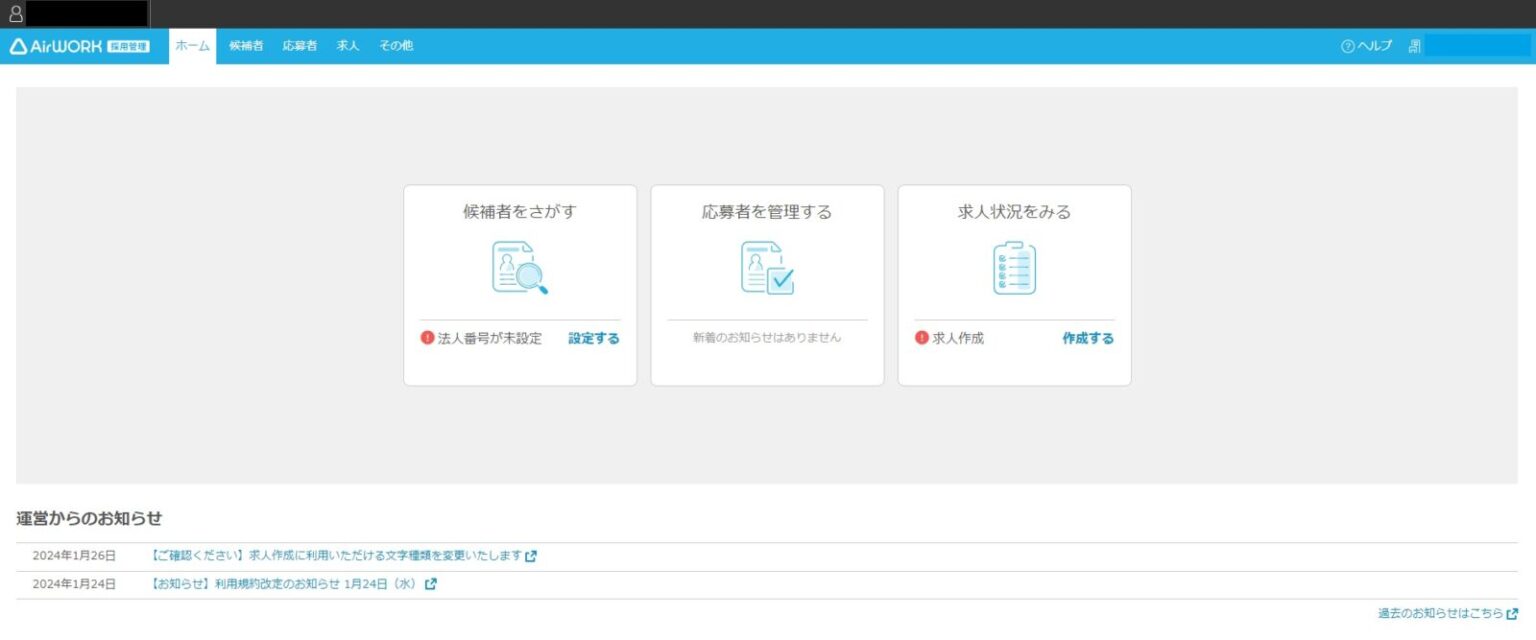Image resolution: width=1536 pixels, height=640 pixels.
Task: Open the その他 menu
Action: point(395,45)
